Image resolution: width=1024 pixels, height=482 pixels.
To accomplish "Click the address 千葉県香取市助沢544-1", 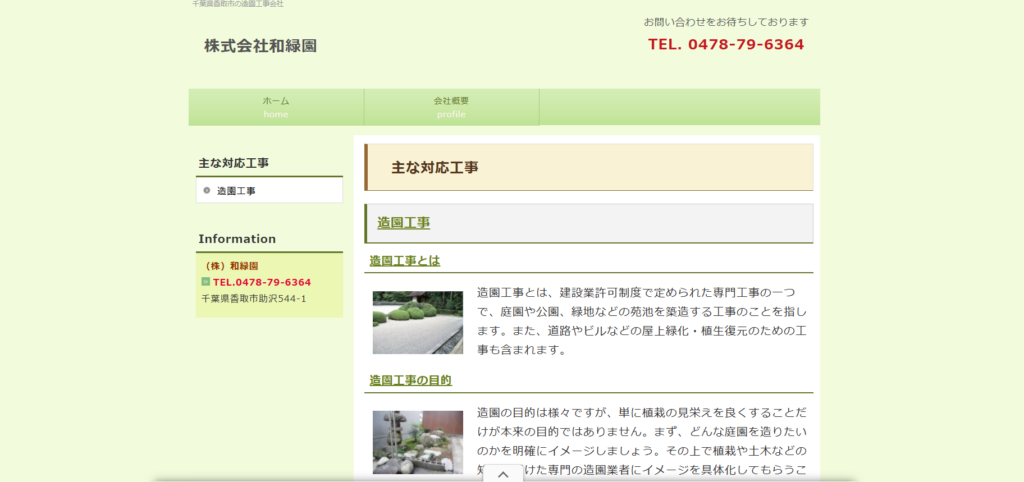I will coord(254,298).
